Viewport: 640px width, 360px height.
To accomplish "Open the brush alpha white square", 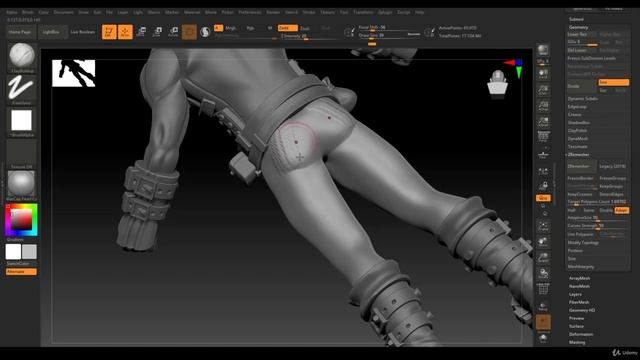I will coord(22,120).
